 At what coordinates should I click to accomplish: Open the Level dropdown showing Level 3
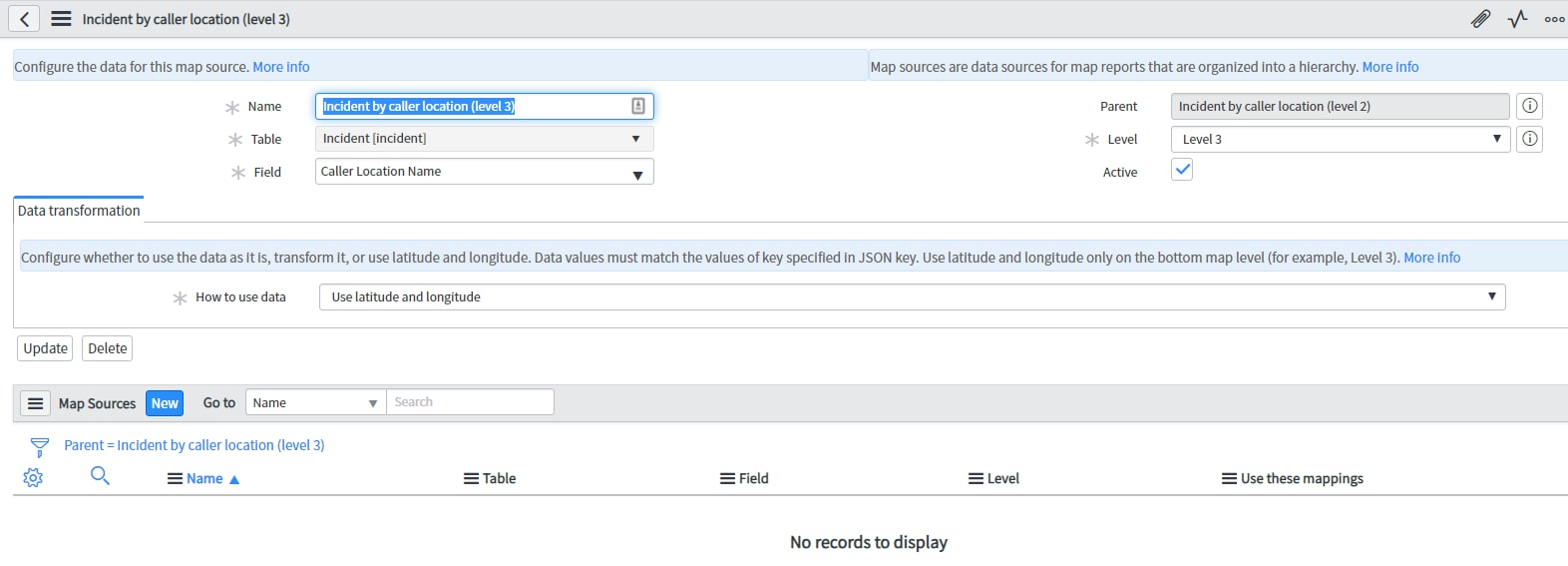coord(1341,139)
